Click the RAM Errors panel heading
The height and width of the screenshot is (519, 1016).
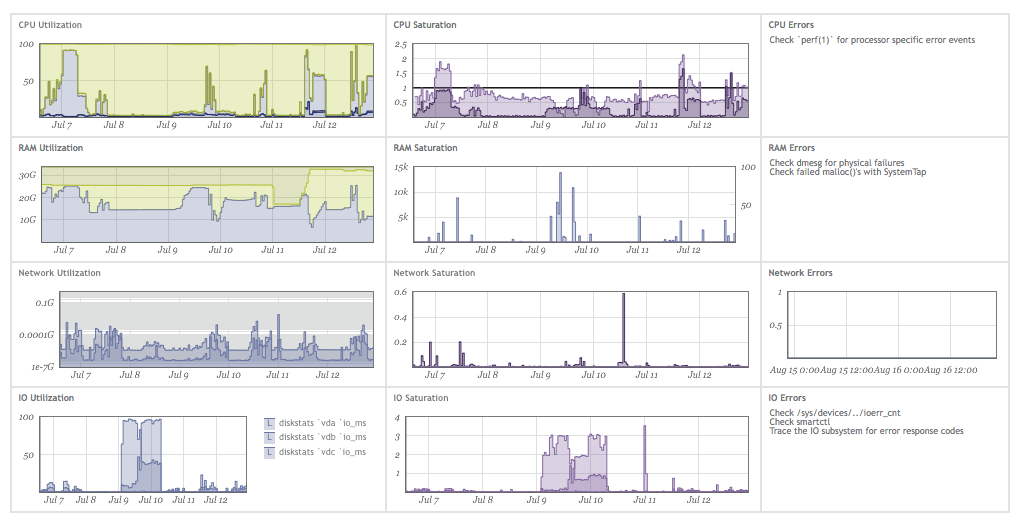pos(791,148)
